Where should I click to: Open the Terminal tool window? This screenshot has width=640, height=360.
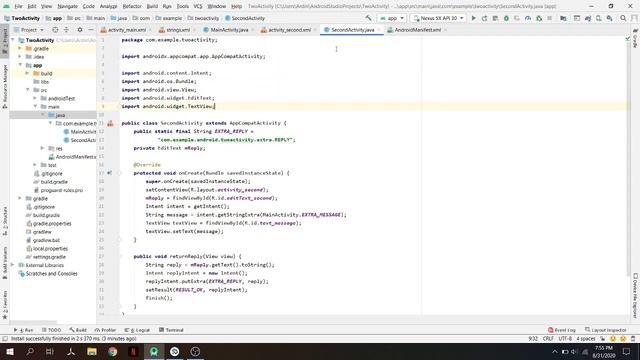click(171, 330)
